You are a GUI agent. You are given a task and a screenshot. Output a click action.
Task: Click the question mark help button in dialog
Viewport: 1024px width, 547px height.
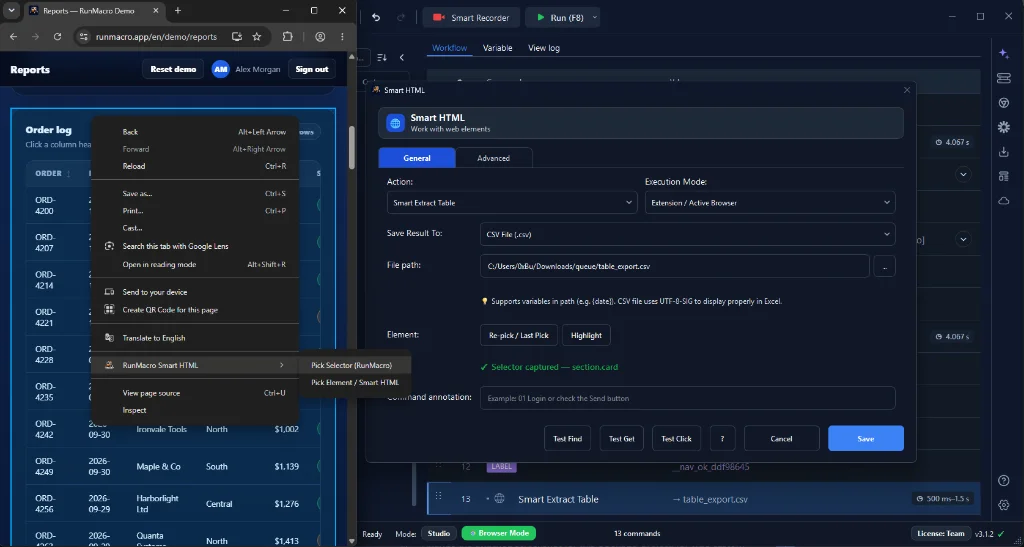[x=722, y=439]
